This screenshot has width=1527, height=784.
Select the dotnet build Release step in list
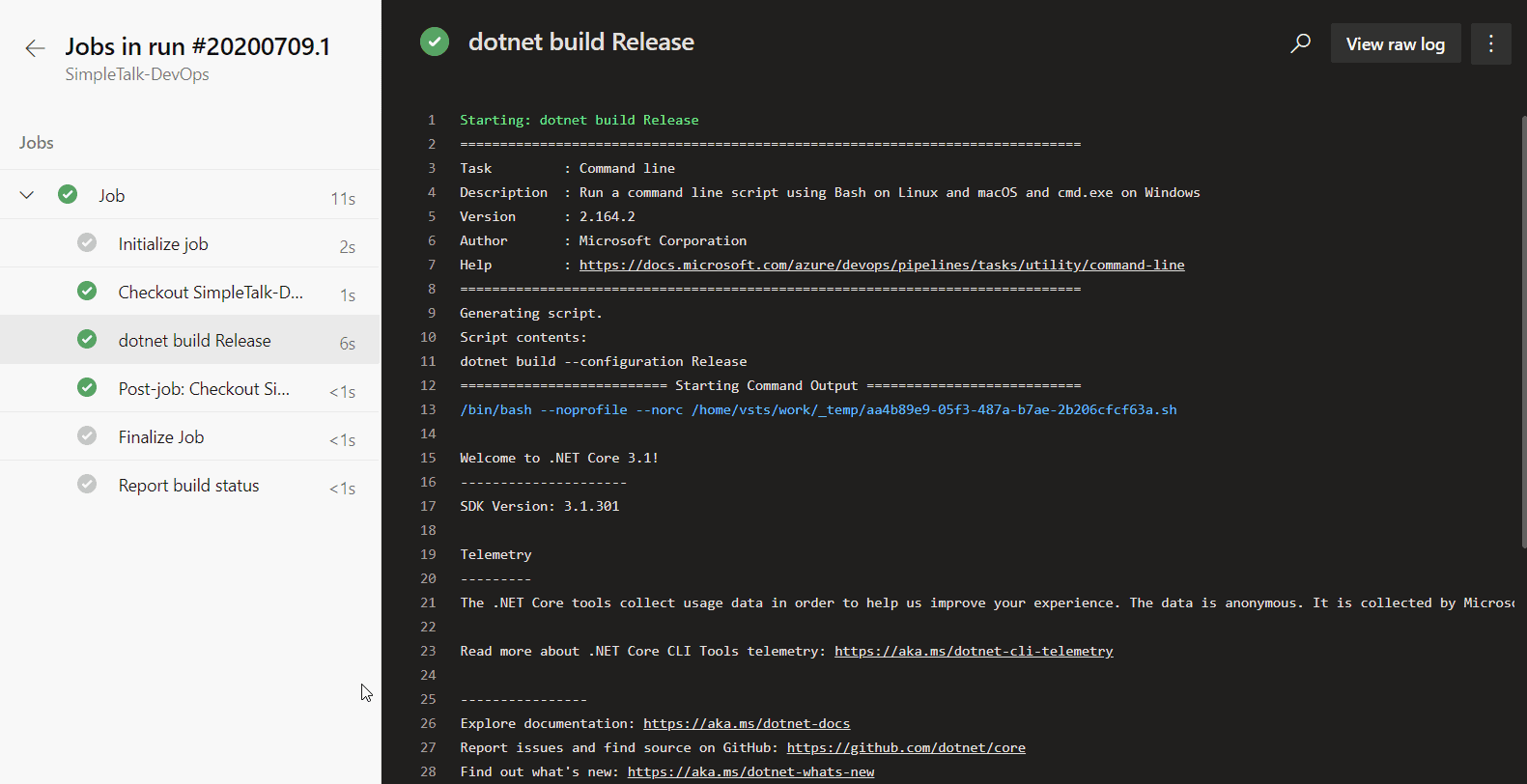pos(189,340)
